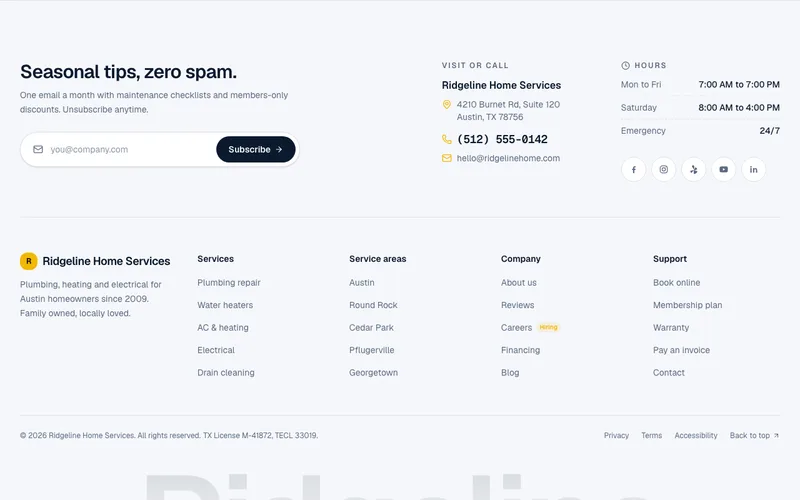Viewport: 800px width, 500px height.
Task: Open the Instagram social icon
Action: tap(663, 169)
